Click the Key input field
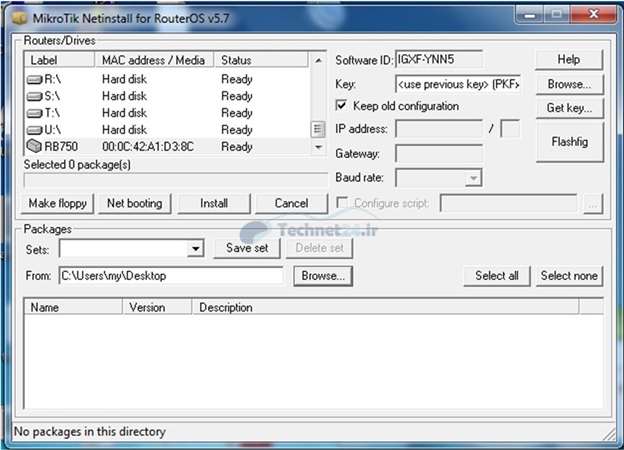This screenshot has height=450, width=624. (458, 84)
